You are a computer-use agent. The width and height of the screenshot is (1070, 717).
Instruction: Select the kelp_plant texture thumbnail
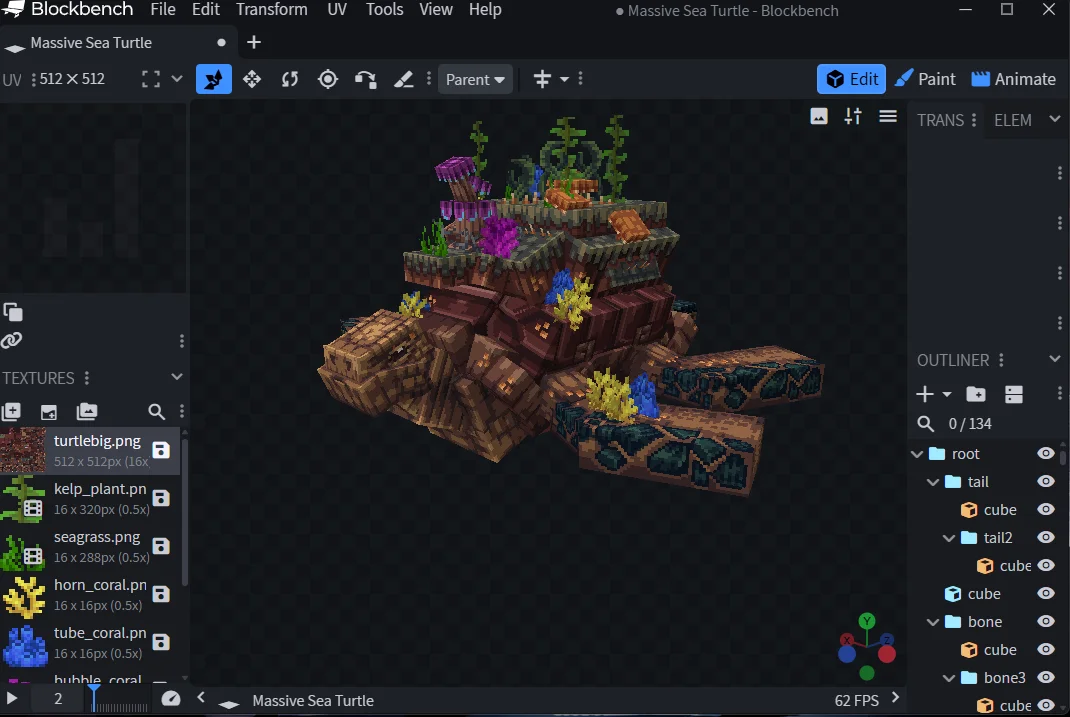pos(23,498)
